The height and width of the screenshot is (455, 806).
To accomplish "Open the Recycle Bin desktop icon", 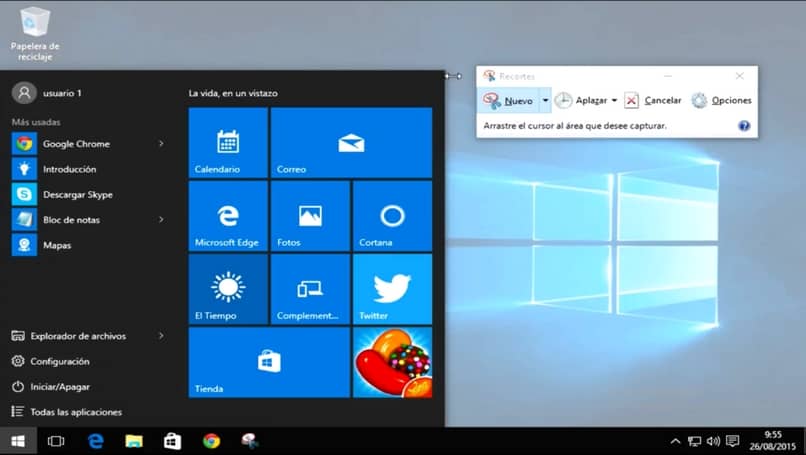I will [35, 34].
